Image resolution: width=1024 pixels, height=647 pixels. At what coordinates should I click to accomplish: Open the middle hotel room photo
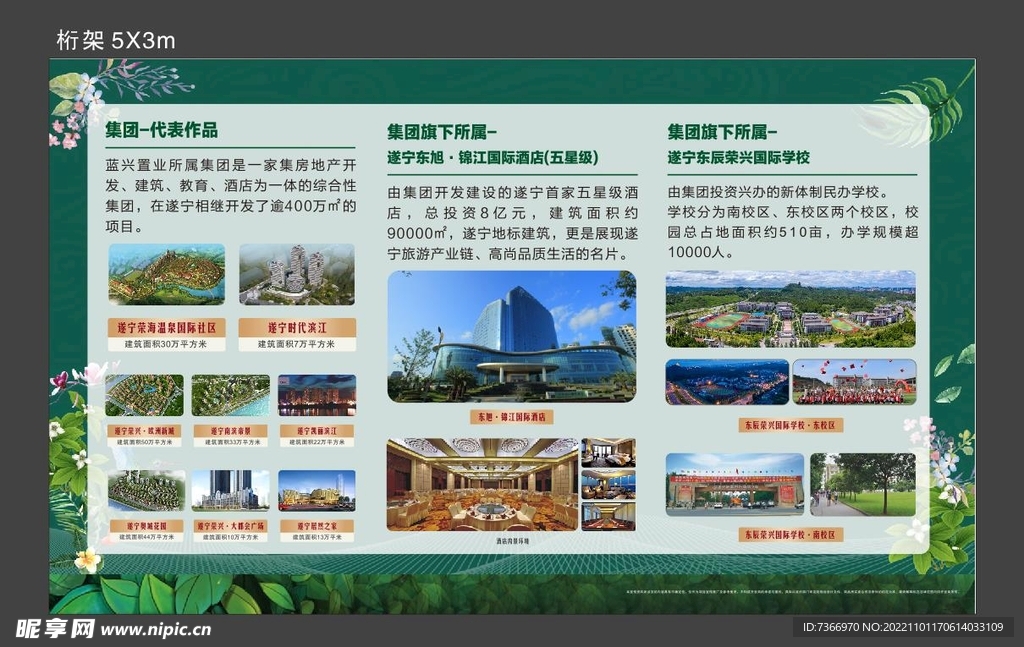coord(608,484)
